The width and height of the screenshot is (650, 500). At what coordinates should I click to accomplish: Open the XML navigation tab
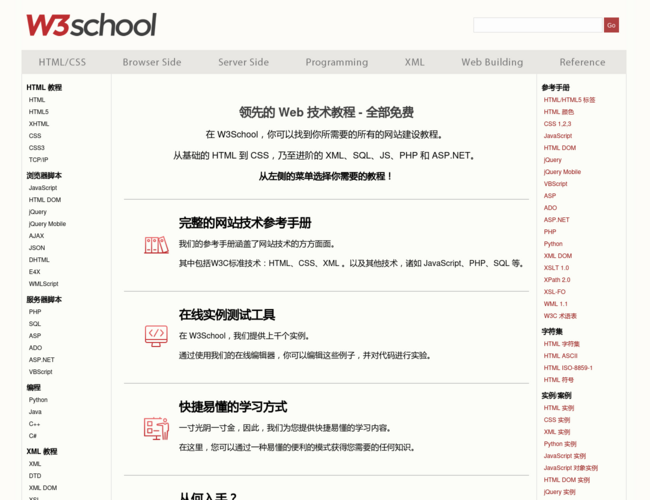(x=415, y=62)
